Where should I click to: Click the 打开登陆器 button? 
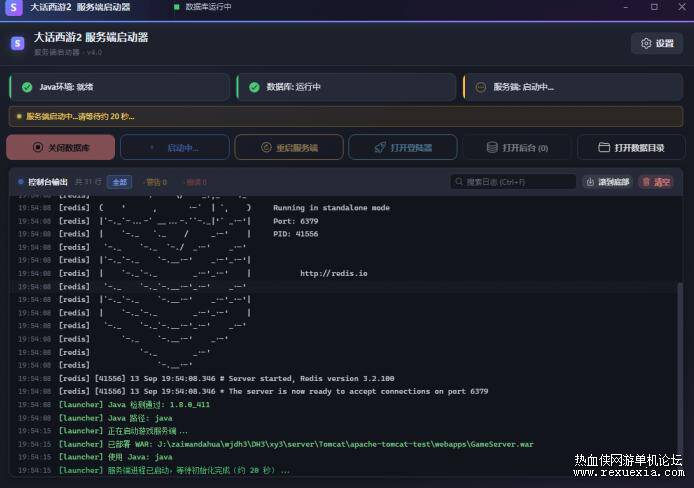[403, 147]
